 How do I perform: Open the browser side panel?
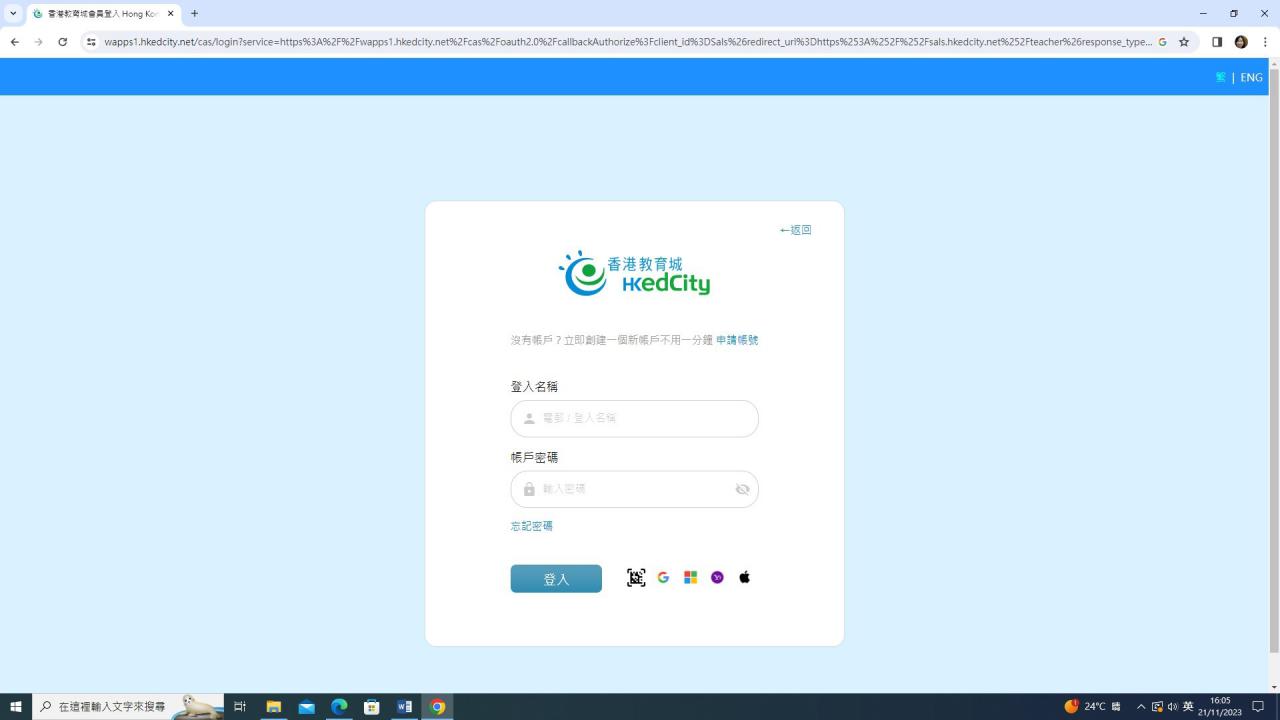1217,42
